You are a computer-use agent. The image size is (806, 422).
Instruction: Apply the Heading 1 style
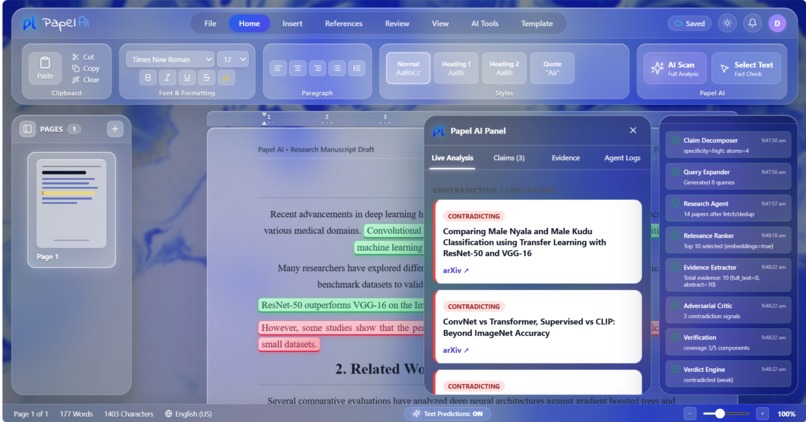point(456,68)
